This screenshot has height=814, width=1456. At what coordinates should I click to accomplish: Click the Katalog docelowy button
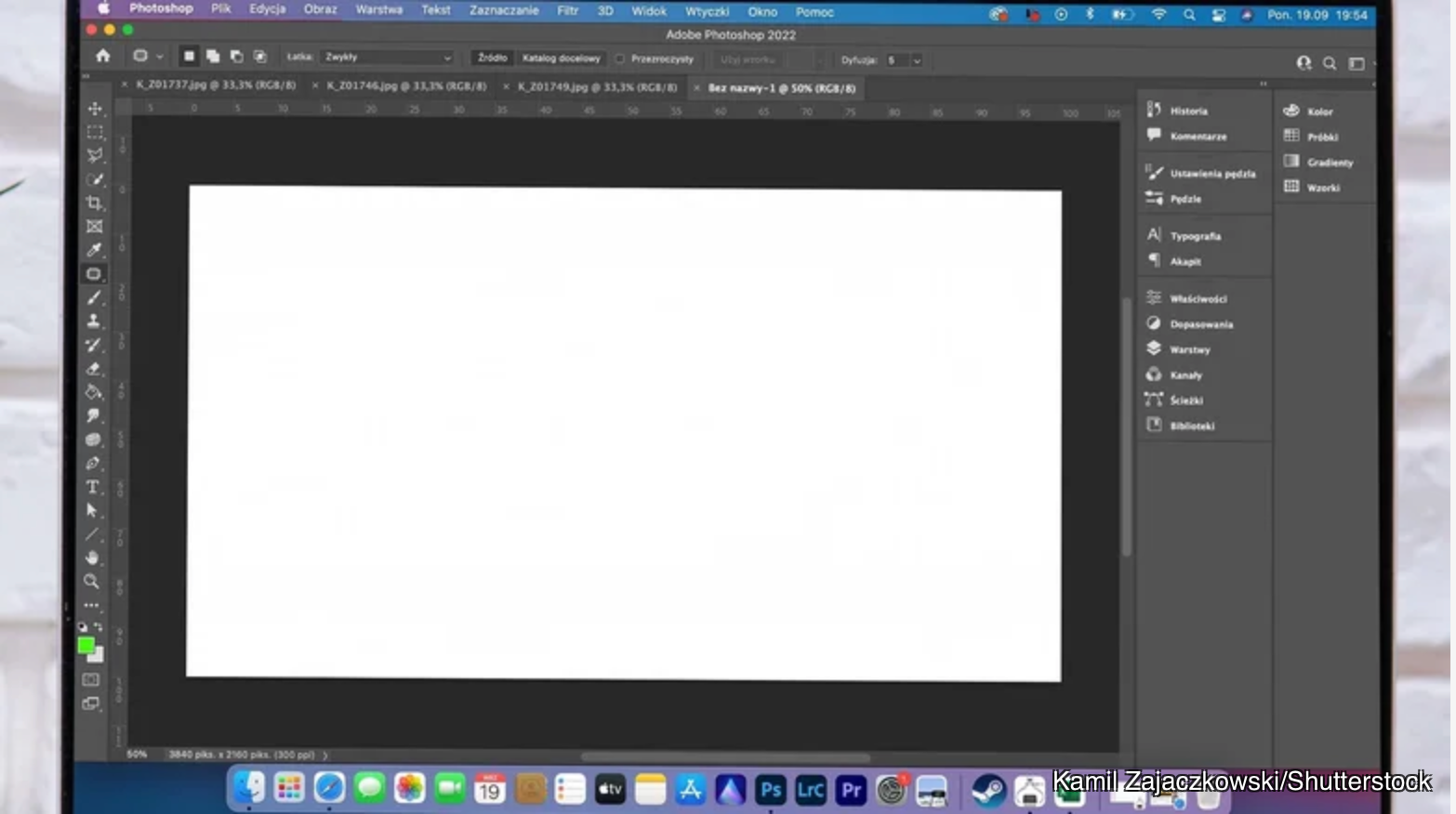561,58
